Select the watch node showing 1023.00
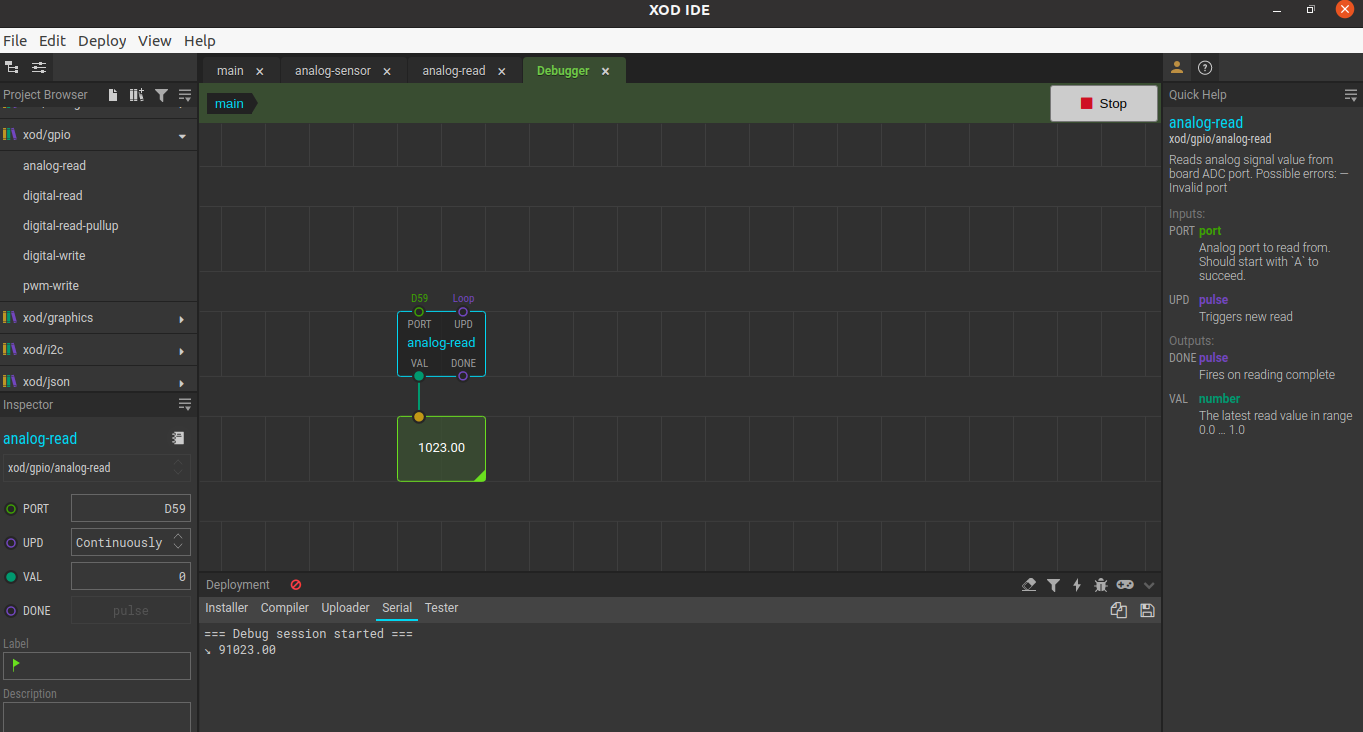The image size is (1363, 732). 441,448
